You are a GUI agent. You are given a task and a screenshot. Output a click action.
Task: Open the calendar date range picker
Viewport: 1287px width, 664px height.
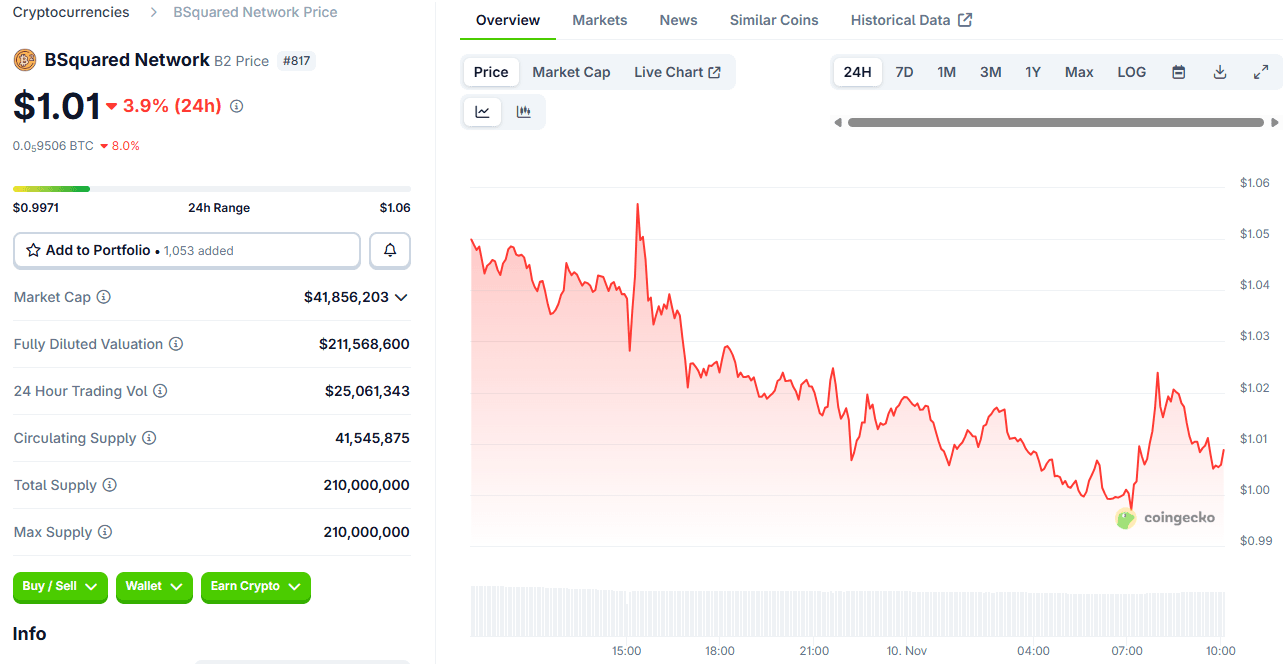1178,72
